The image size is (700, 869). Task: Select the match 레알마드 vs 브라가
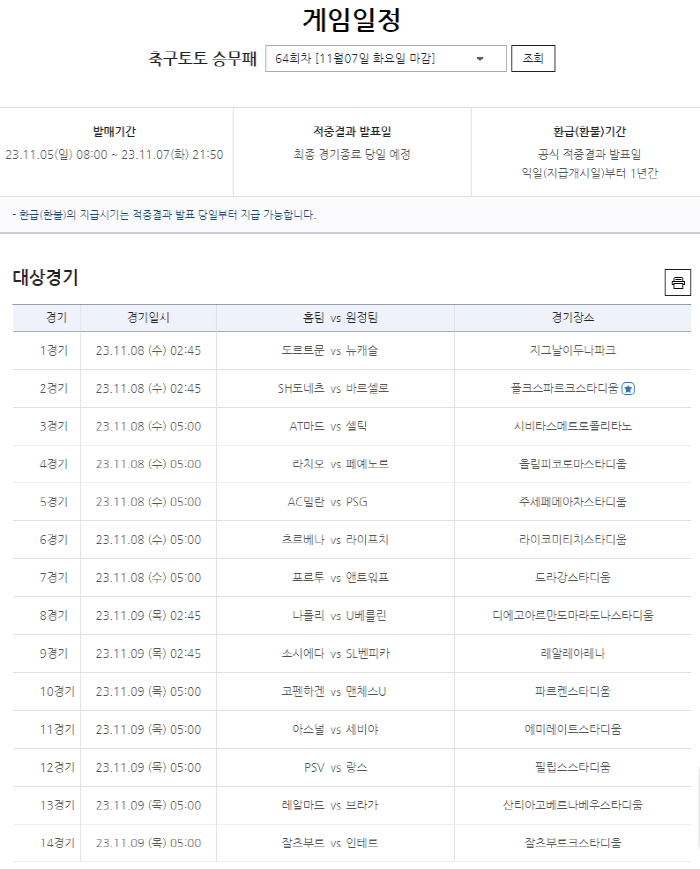[330, 805]
